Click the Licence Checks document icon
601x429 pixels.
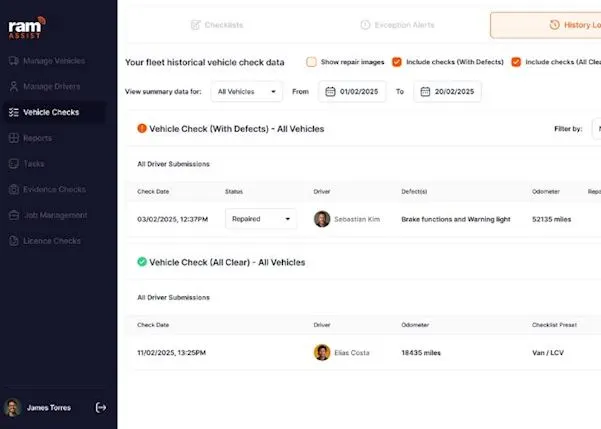[x=14, y=241]
